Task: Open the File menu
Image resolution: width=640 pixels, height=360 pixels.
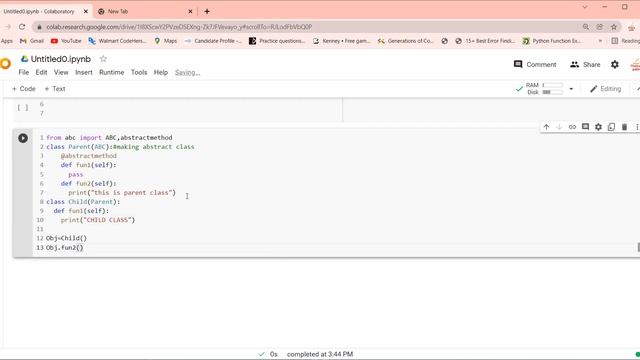Action: [24, 72]
